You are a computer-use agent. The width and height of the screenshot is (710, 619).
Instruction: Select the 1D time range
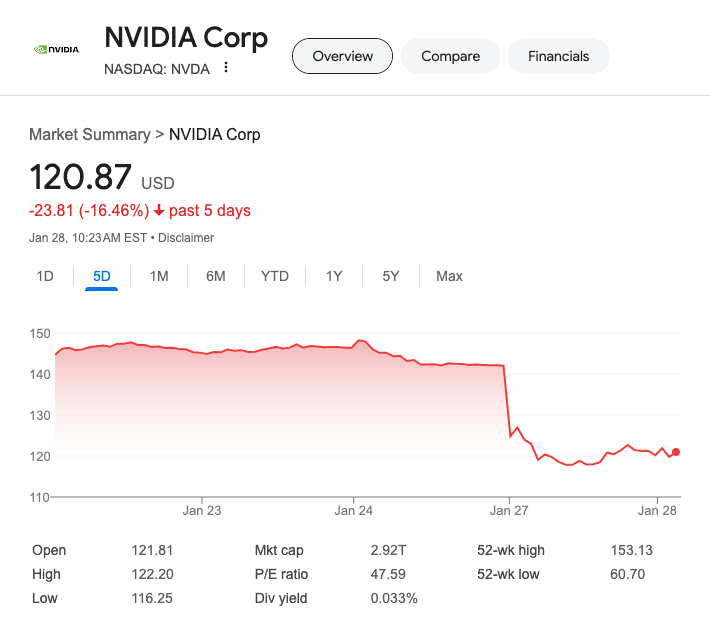45,276
